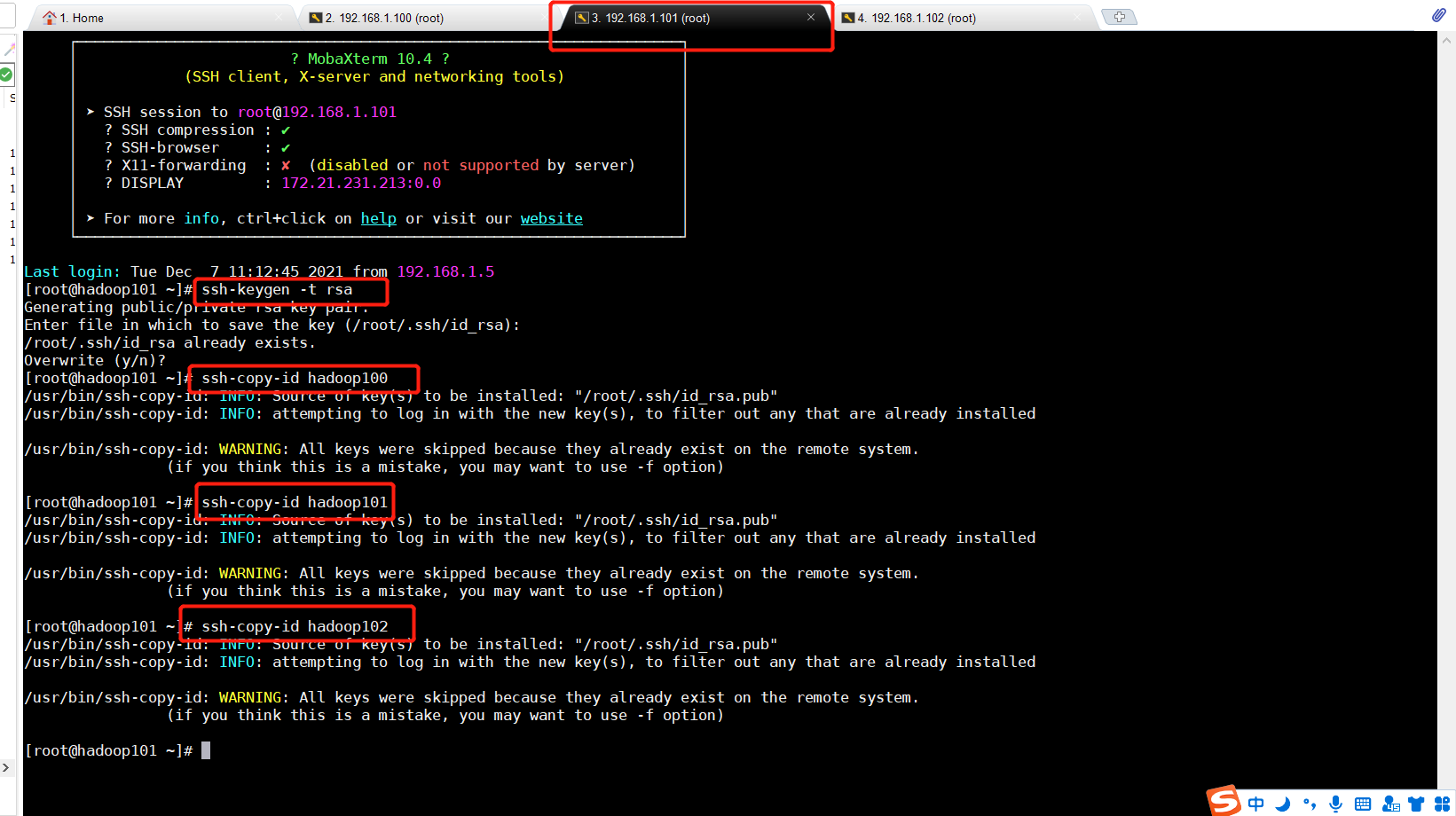Click the blue paperclip icon
The image size is (1456, 816).
[x=1438, y=15]
